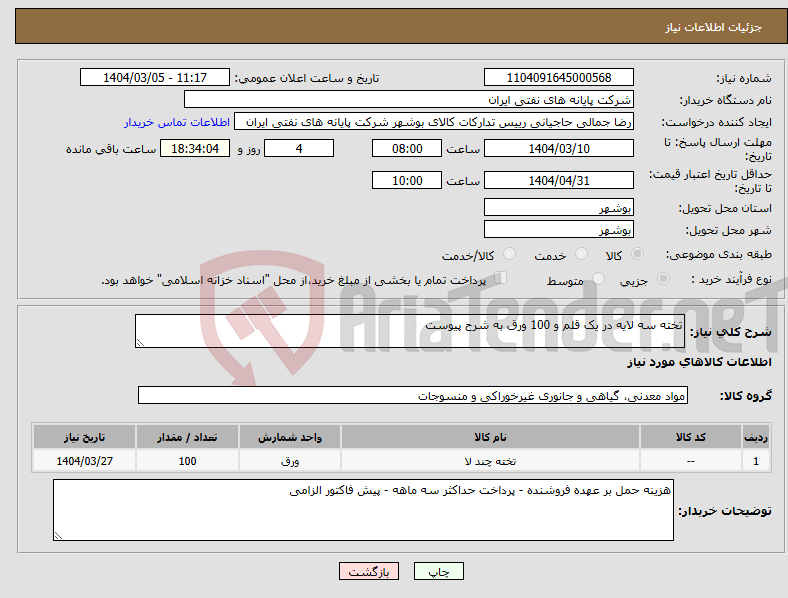Click the نام کالا column header
788x598 pixels.
coord(490,437)
